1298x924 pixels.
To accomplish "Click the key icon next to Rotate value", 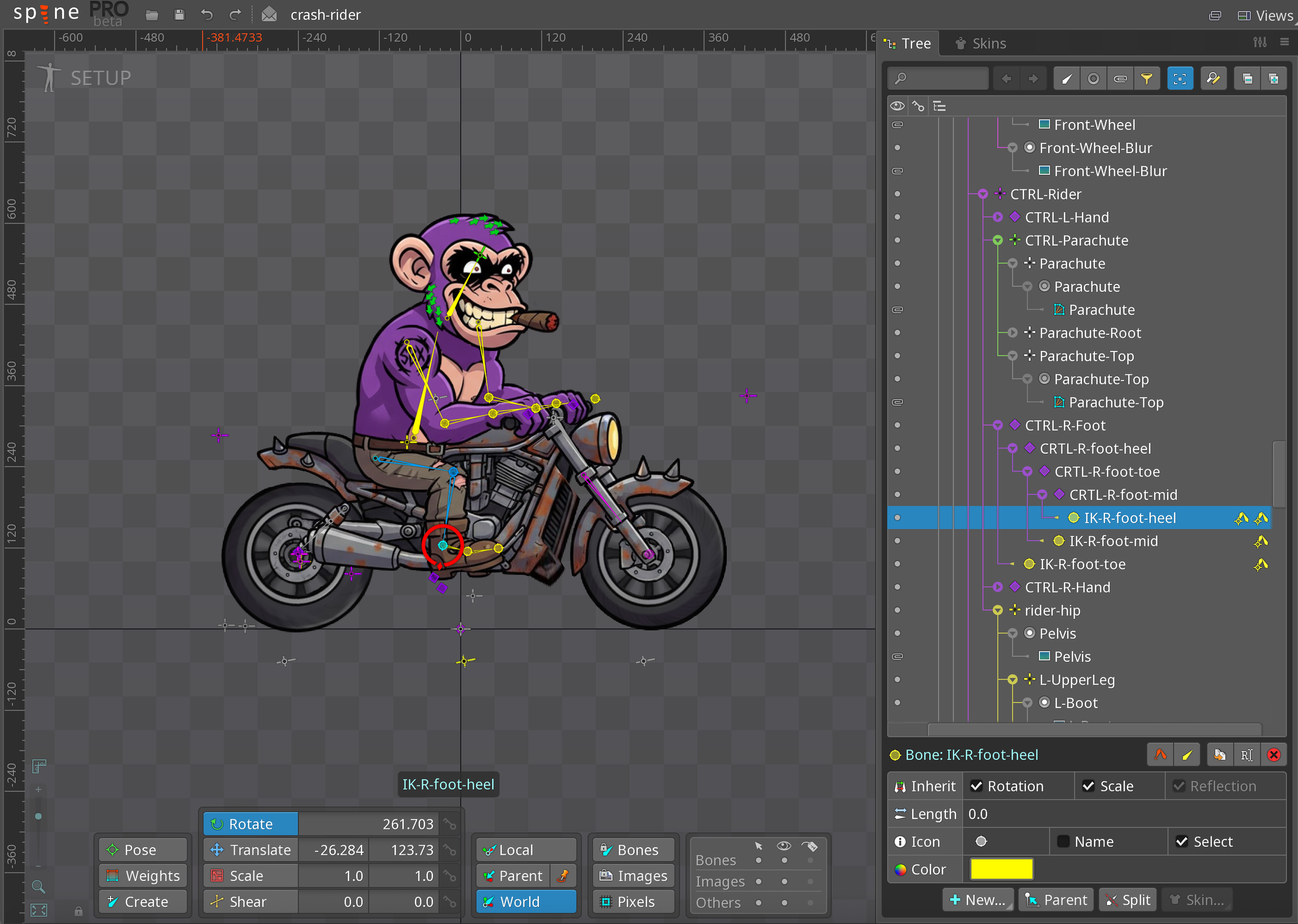I will pyautogui.click(x=450, y=824).
